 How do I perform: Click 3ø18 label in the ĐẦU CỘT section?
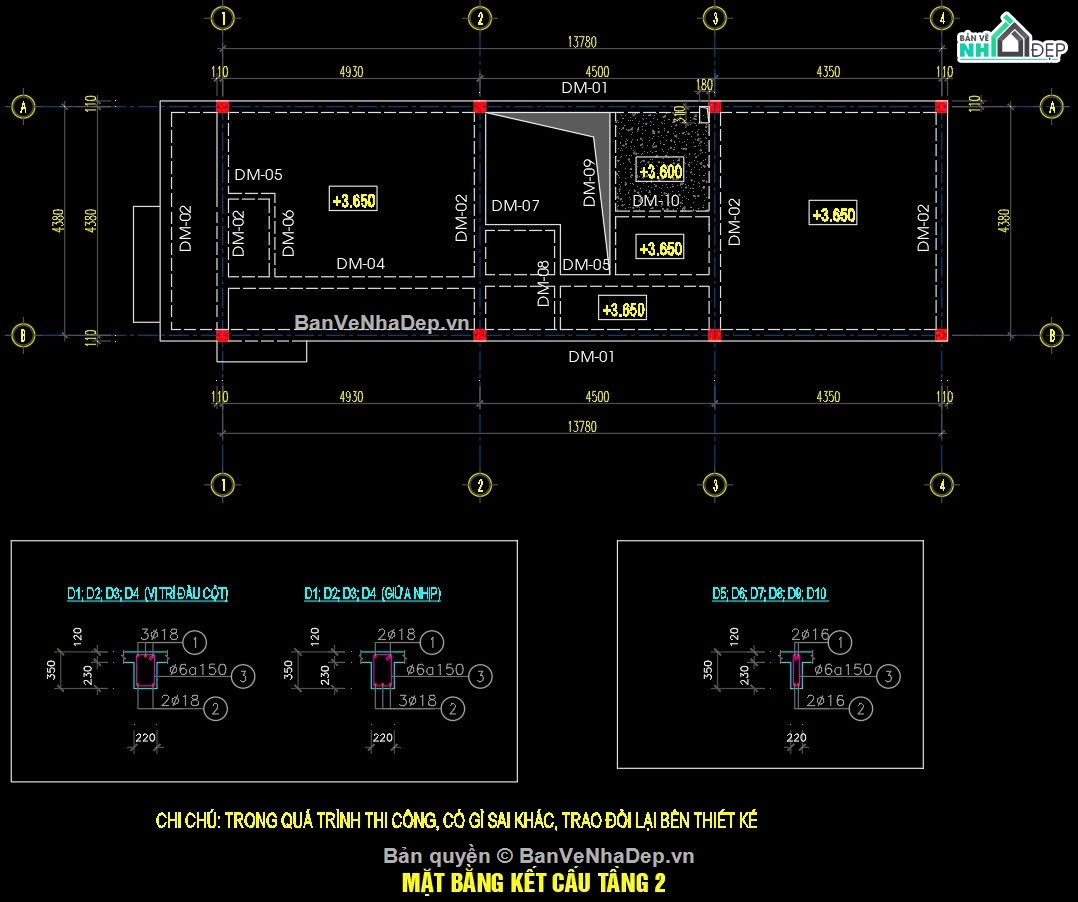(160, 634)
